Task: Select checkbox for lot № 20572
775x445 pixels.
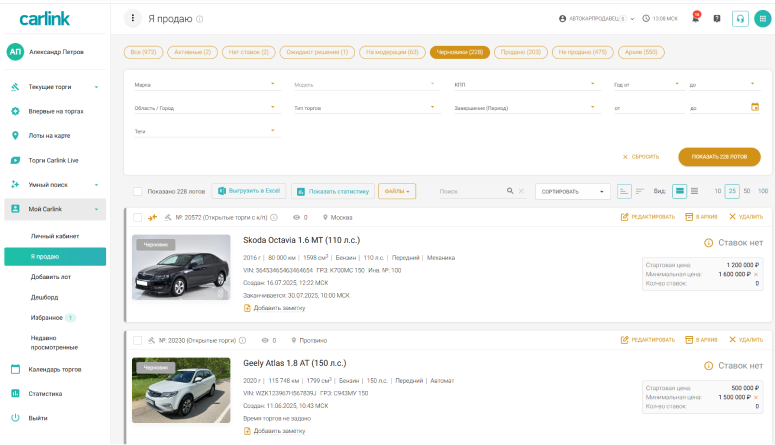Action: 138,217
